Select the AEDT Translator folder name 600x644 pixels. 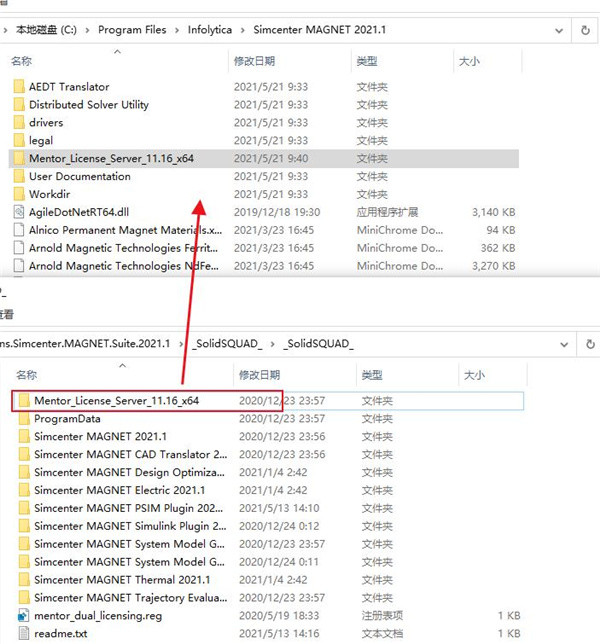tap(69, 87)
